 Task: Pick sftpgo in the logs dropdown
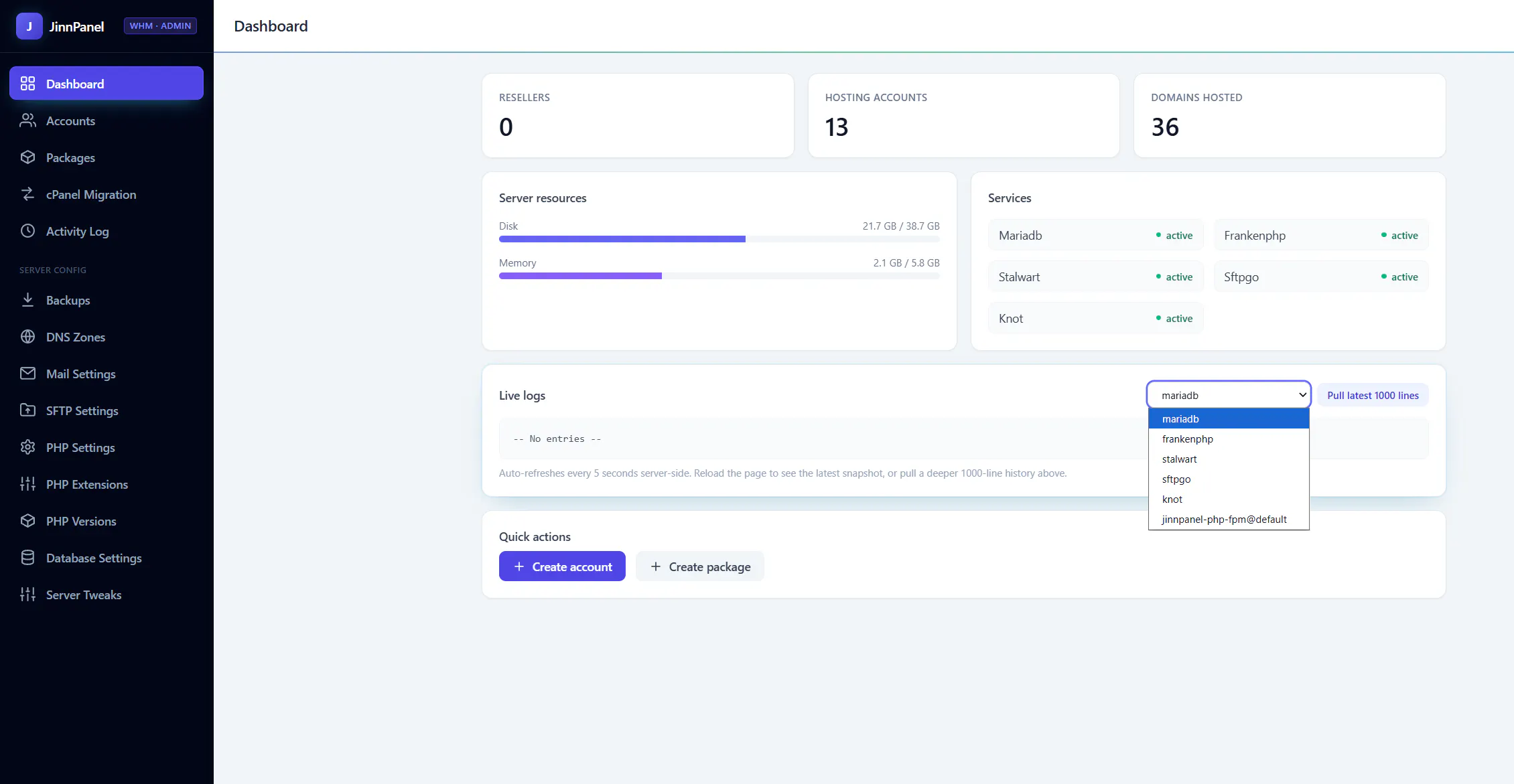(x=1229, y=479)
